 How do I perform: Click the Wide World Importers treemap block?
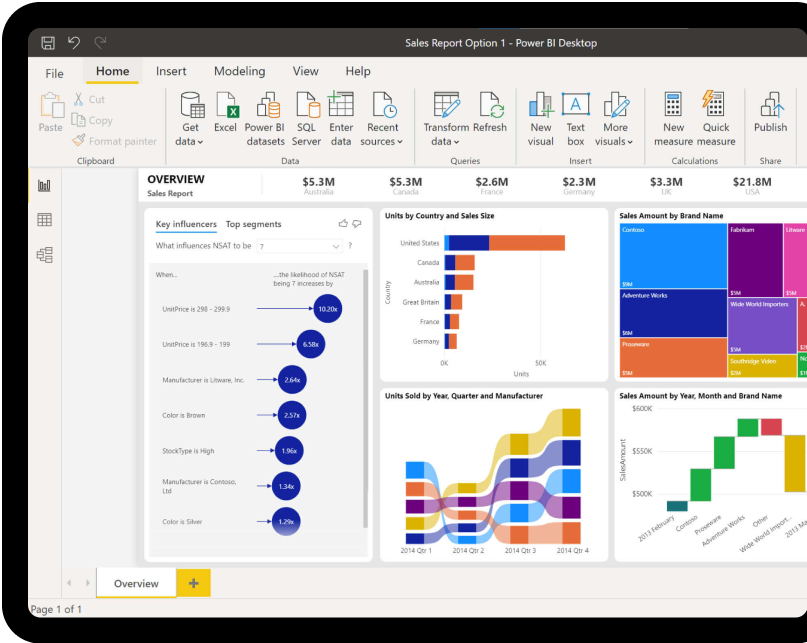762,326
